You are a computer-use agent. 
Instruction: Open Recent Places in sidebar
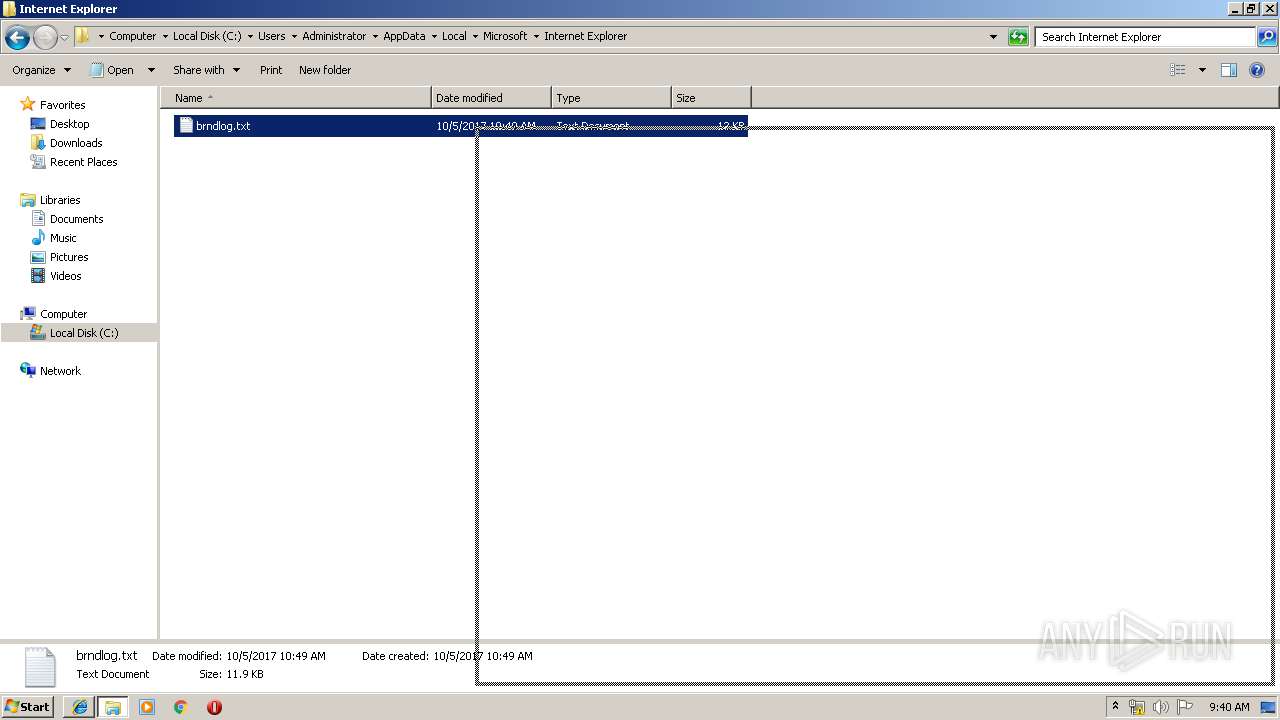pos(83,162)
